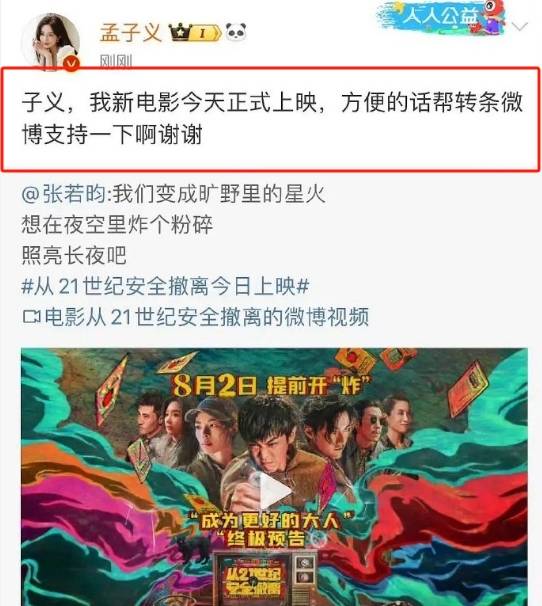Tap the TV set logo on poster
542x606 pixels.
pyautogui.click(x=265, y=580)
